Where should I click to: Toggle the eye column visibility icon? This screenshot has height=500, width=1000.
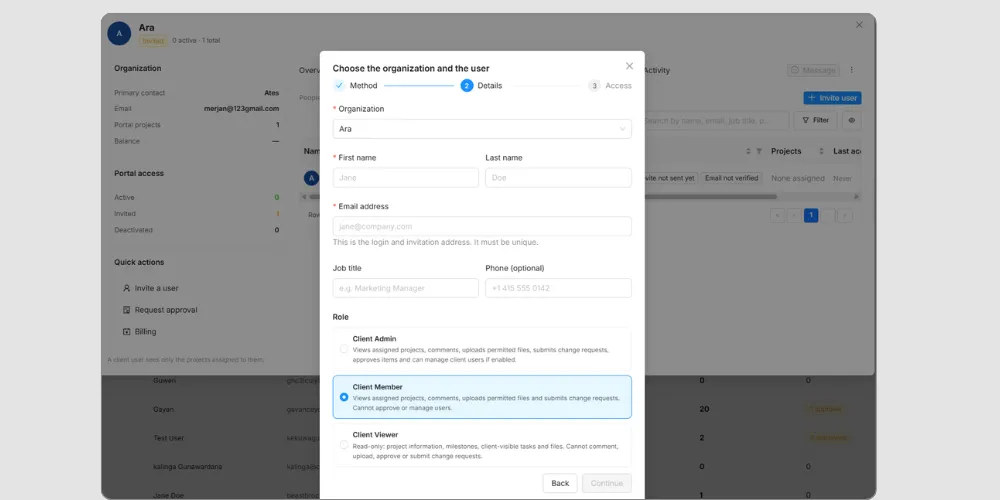coord(851,120)
